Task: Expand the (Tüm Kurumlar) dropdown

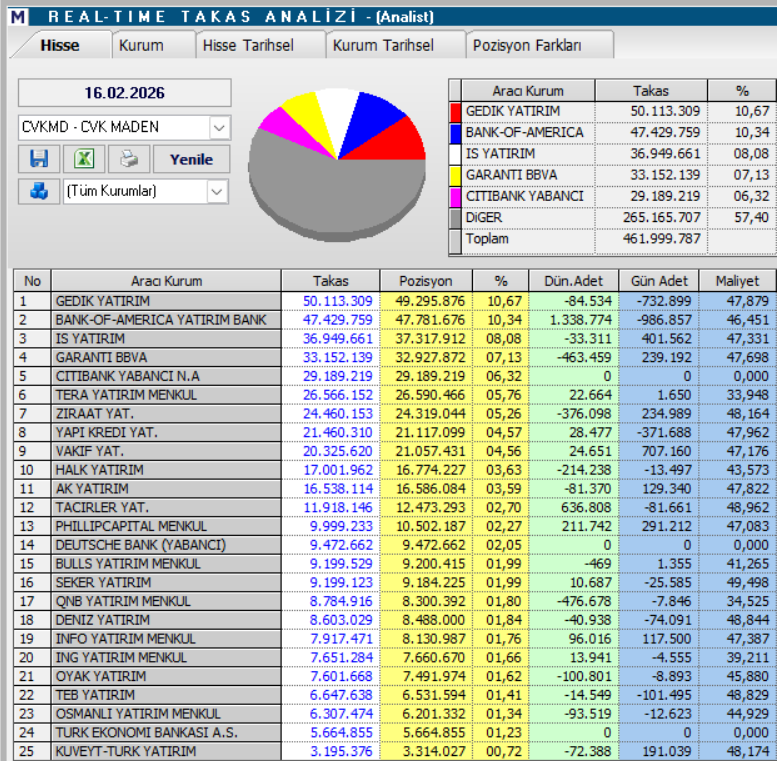Action: click(217, 191)
